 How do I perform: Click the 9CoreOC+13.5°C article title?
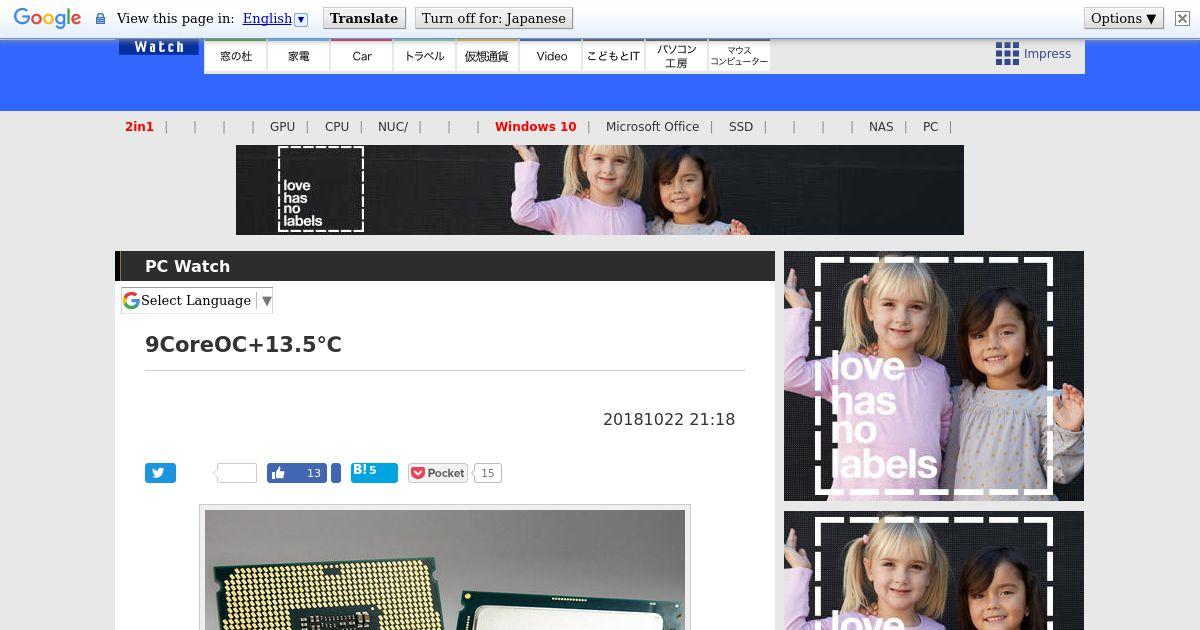coord(243,344)
